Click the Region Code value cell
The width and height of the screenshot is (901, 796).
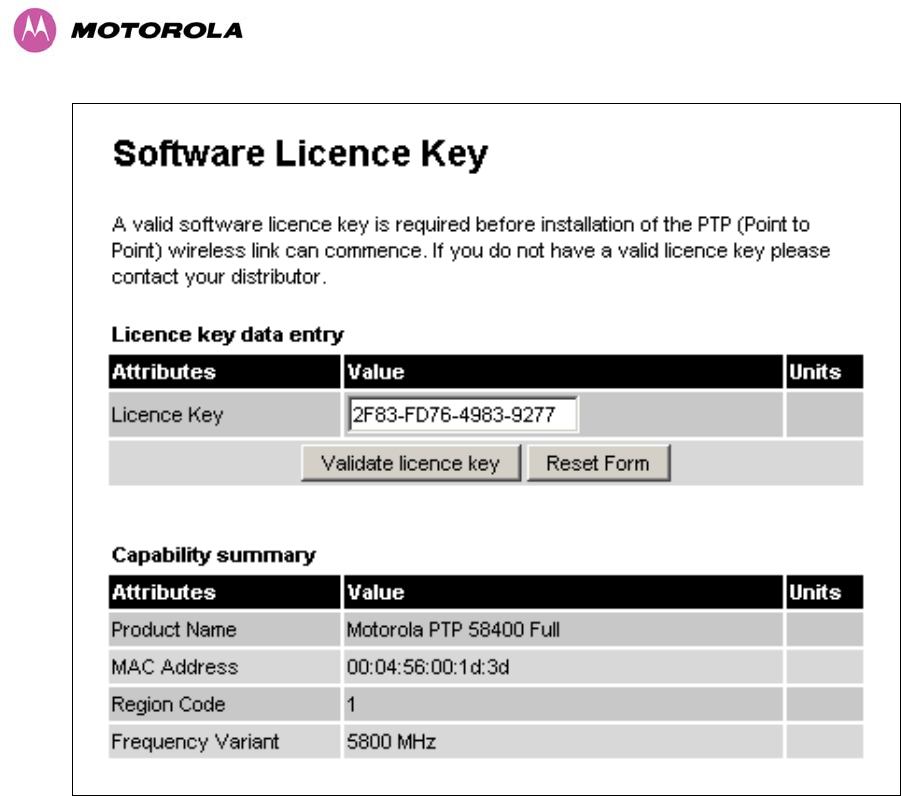[563, 705]
